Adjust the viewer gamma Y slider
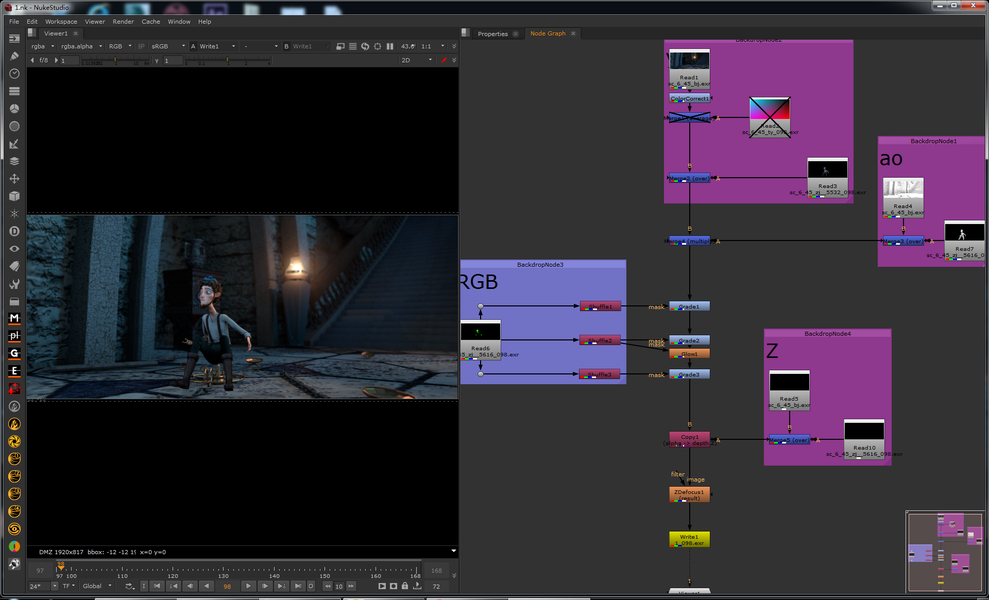Screen dimensions: 989x600 coord(228,61)
